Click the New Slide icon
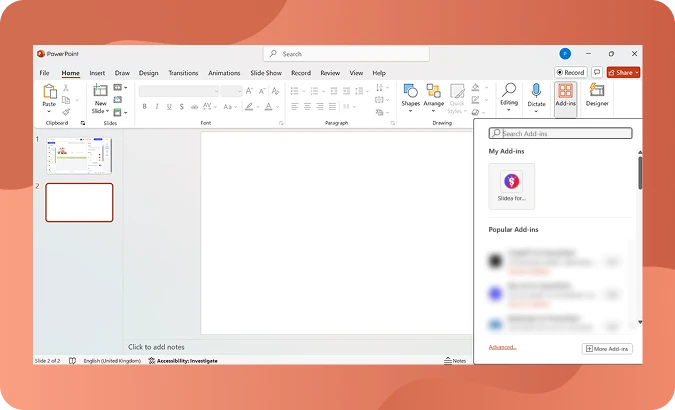Viewport: 675px width, 410px height. click(100, 90)
